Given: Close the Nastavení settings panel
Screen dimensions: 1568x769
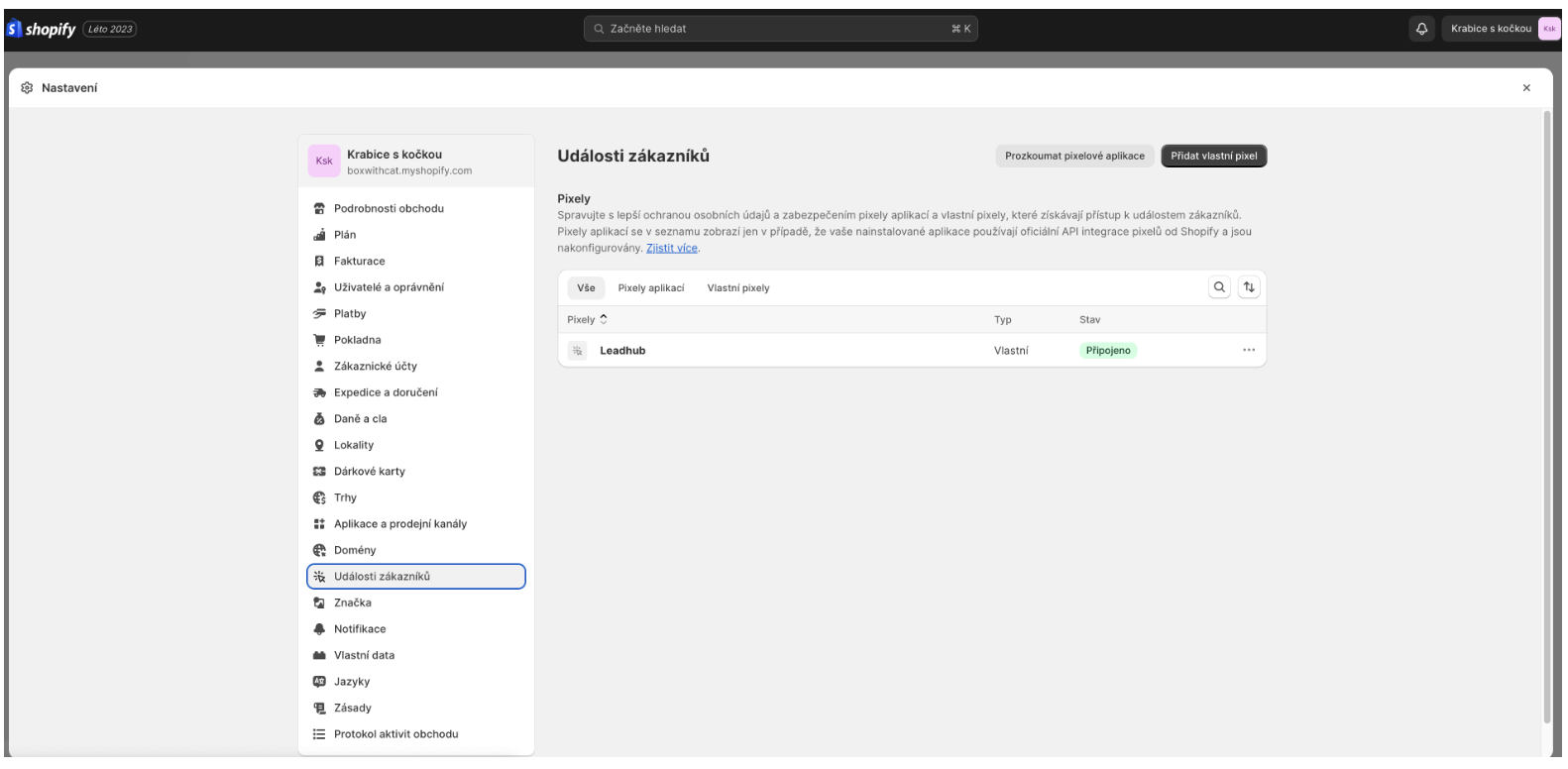Looking at the screenshot, I should (x=1526, y=88).
